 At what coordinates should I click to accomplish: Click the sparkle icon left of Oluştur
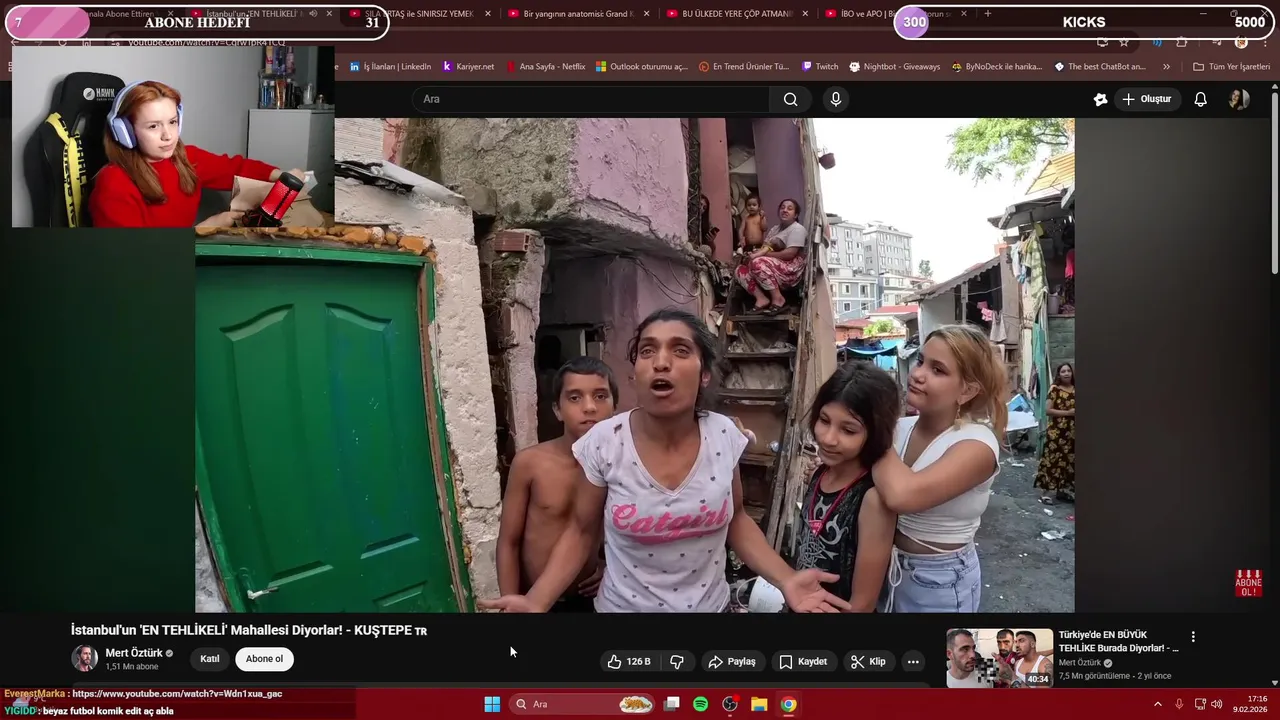(x=1100, y=99)
